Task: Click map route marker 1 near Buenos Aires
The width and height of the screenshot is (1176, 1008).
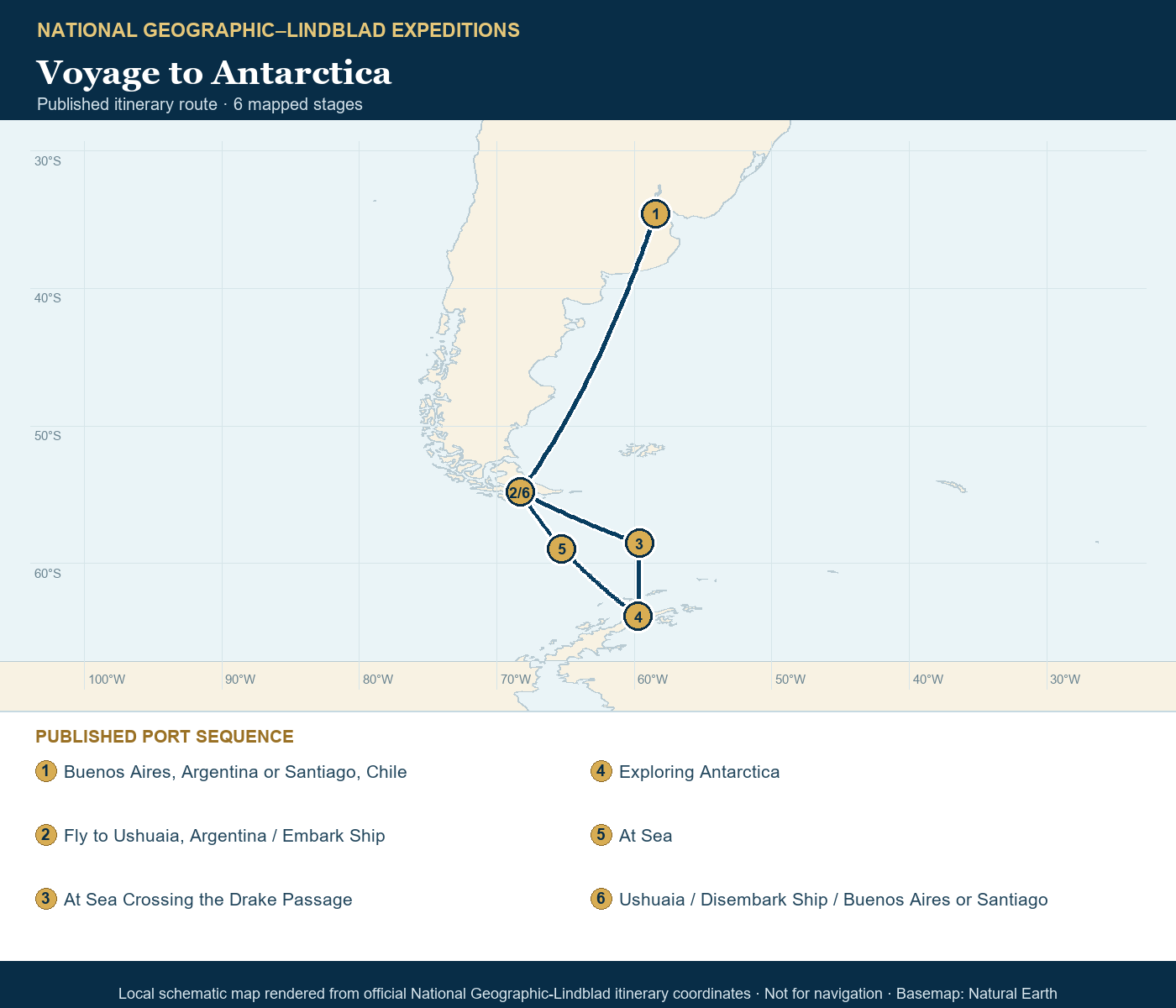Action: (x=655, y=214)
